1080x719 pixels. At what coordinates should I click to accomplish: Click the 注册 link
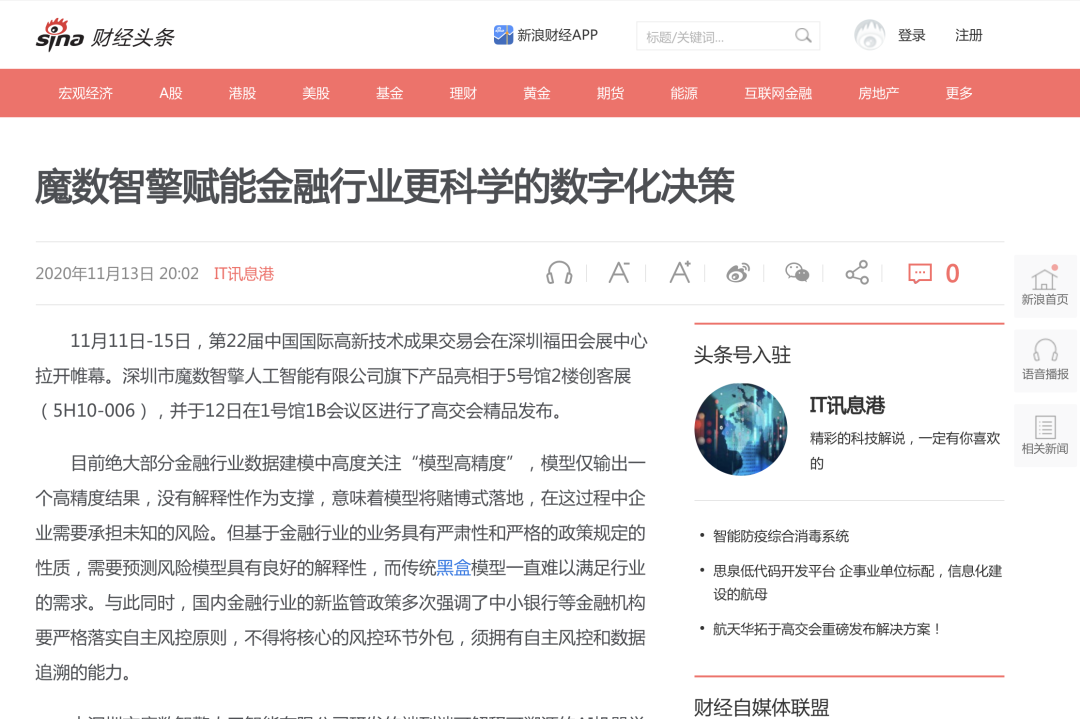(x=968, y=35)
